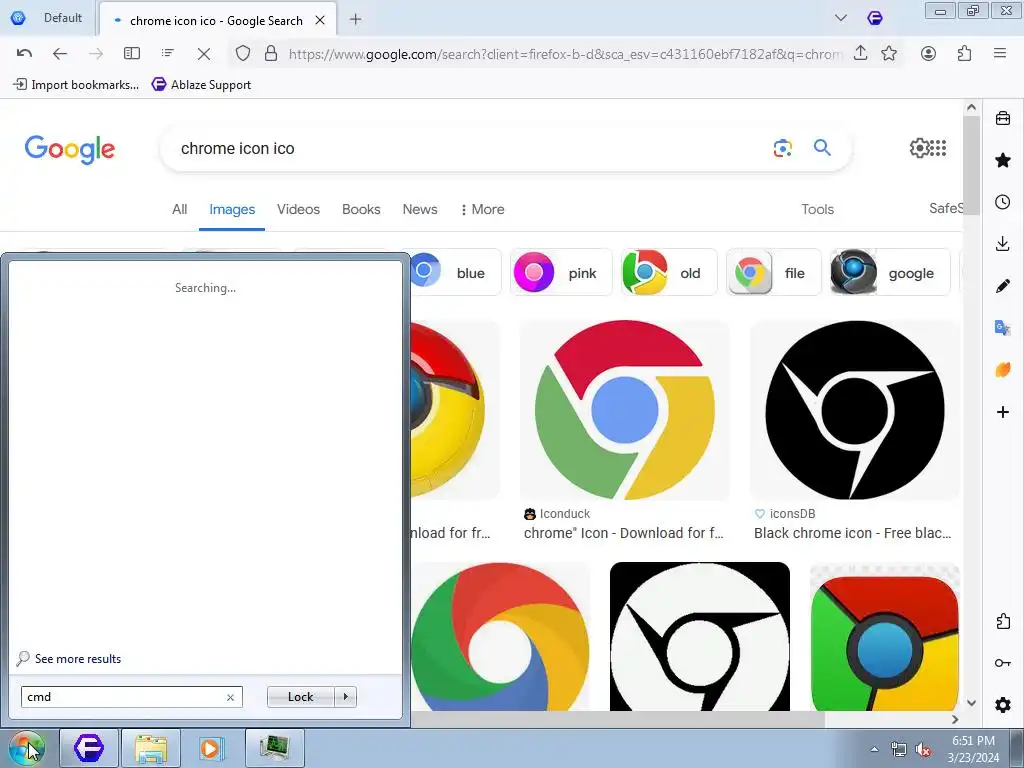Open Import bookmarks bookmark

[76, 84]
